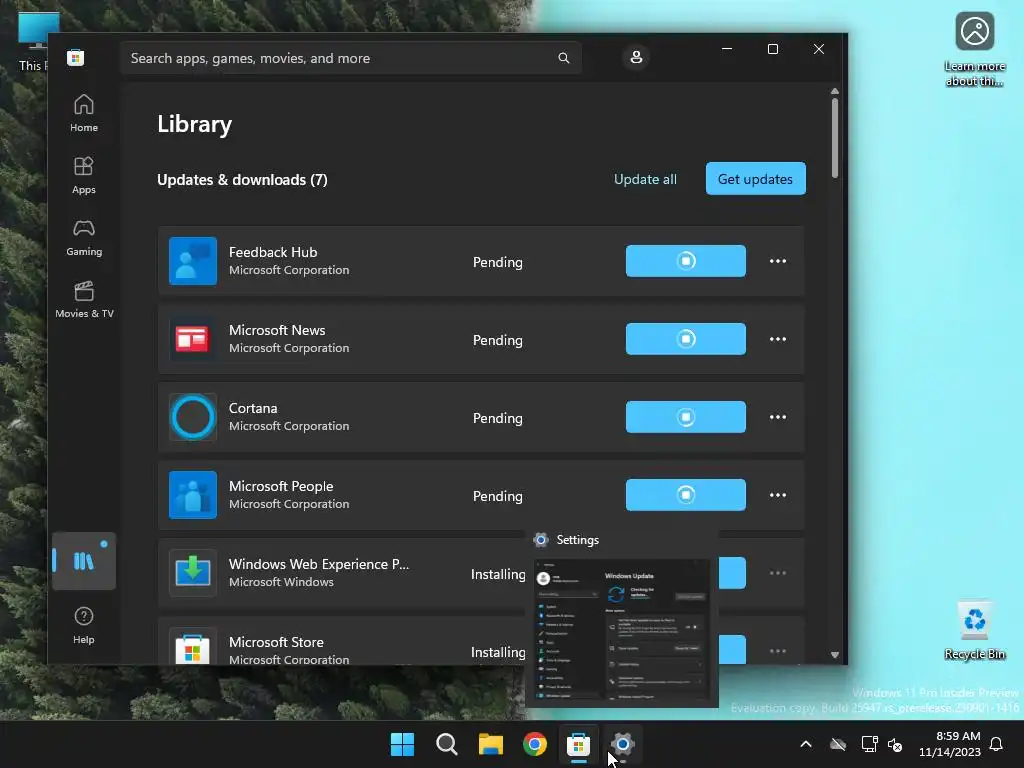Open the Windows Start menu
Image resolution: width=1024 pixels, height=768 pixels.
click(402, 744)
